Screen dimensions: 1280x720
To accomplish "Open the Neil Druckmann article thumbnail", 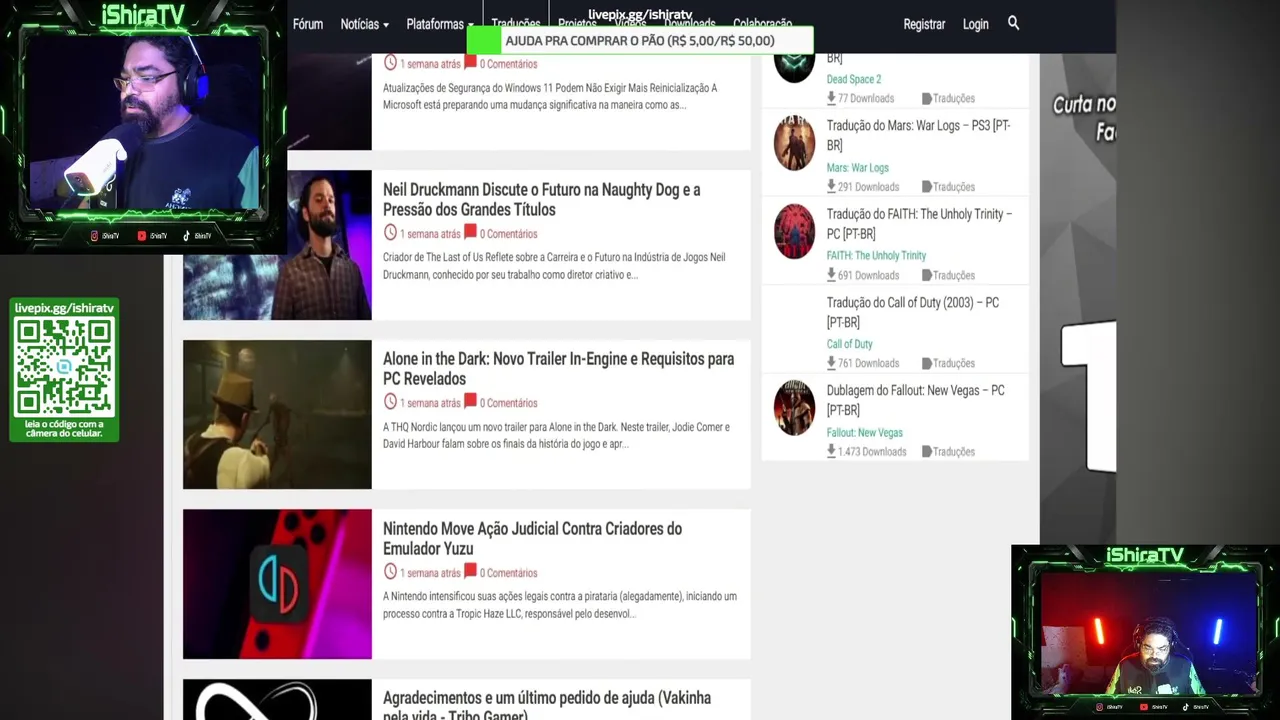I will [277, 245].
